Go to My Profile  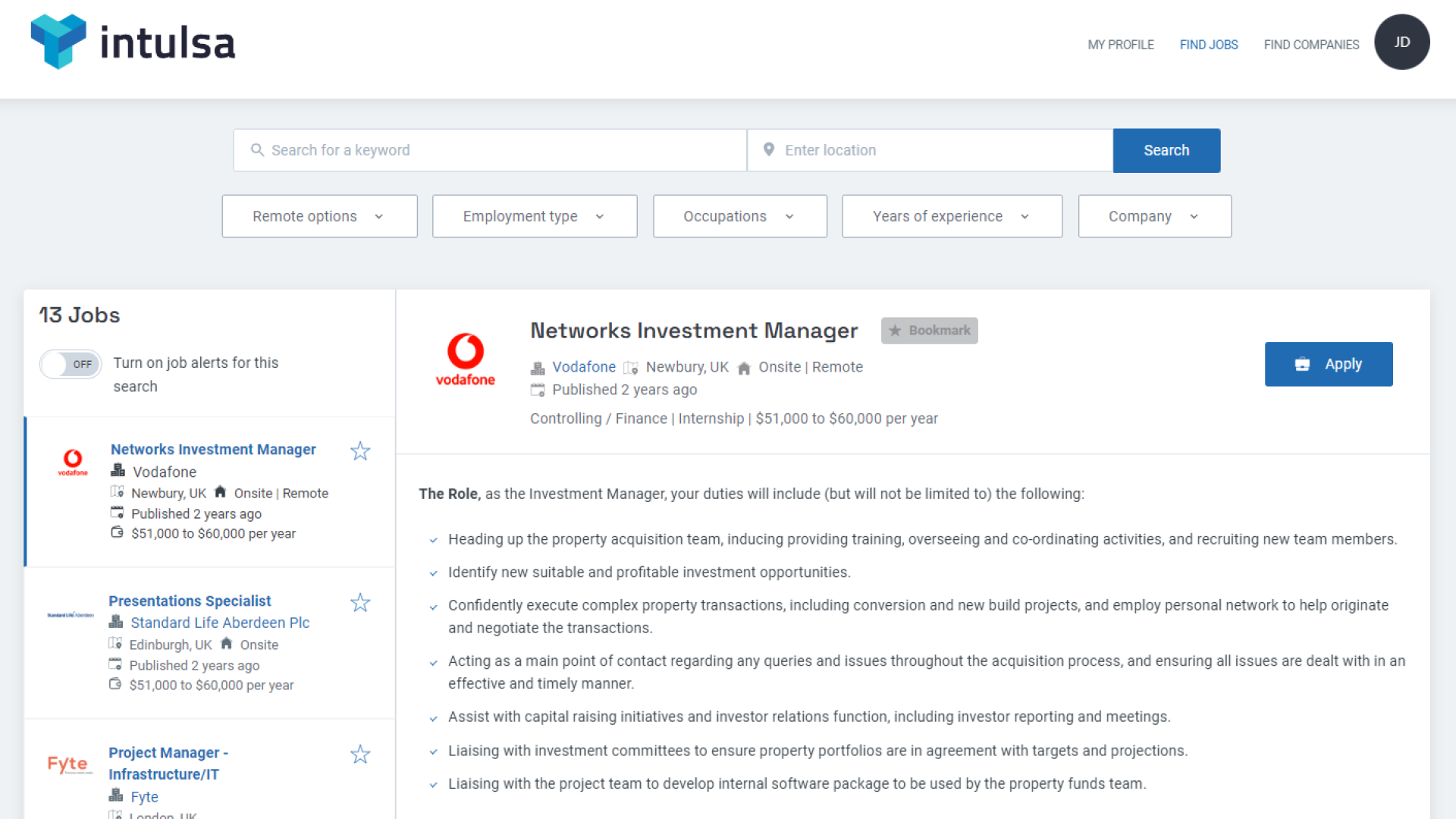tap(1120, 45)
